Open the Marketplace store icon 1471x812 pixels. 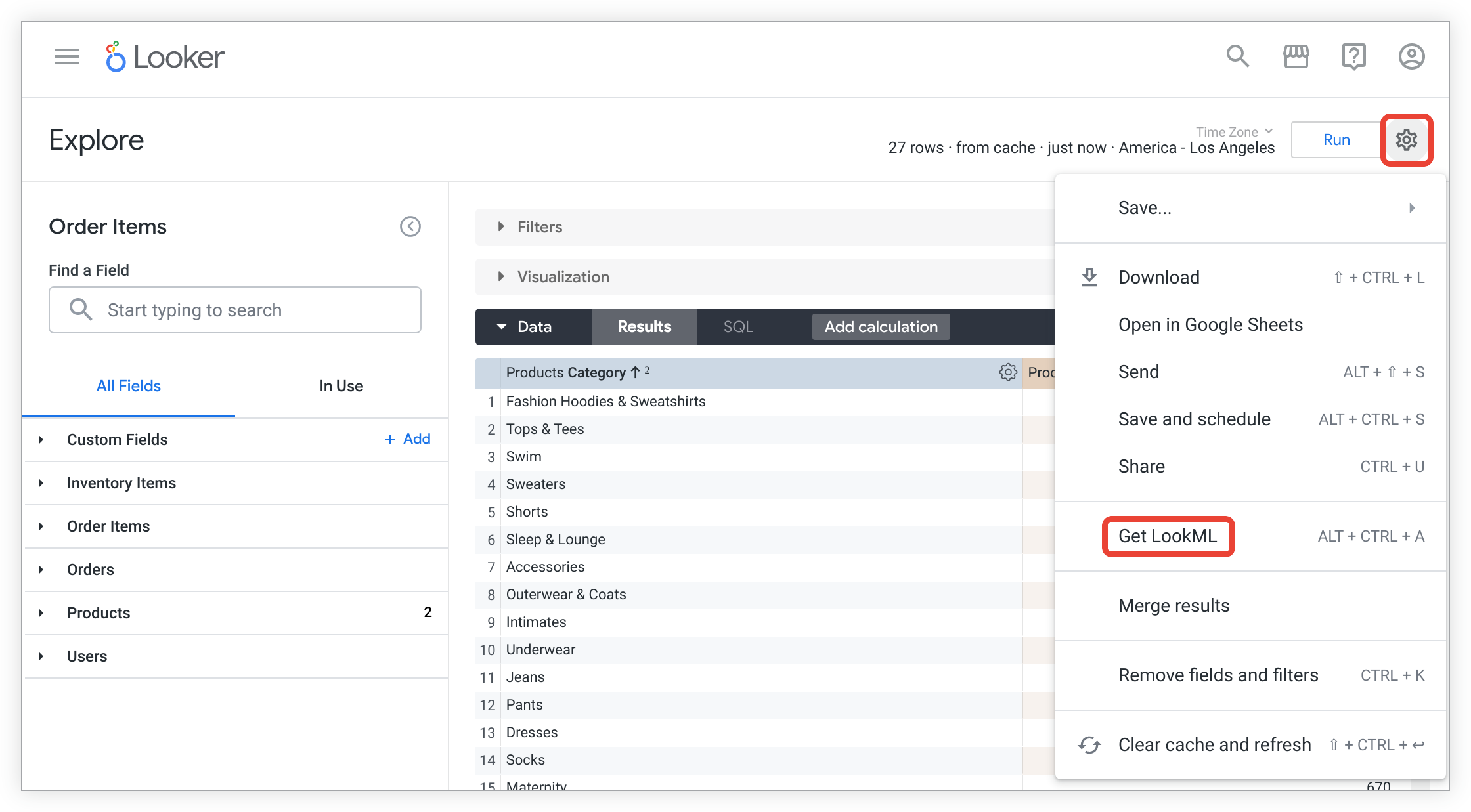(1296, 56)
